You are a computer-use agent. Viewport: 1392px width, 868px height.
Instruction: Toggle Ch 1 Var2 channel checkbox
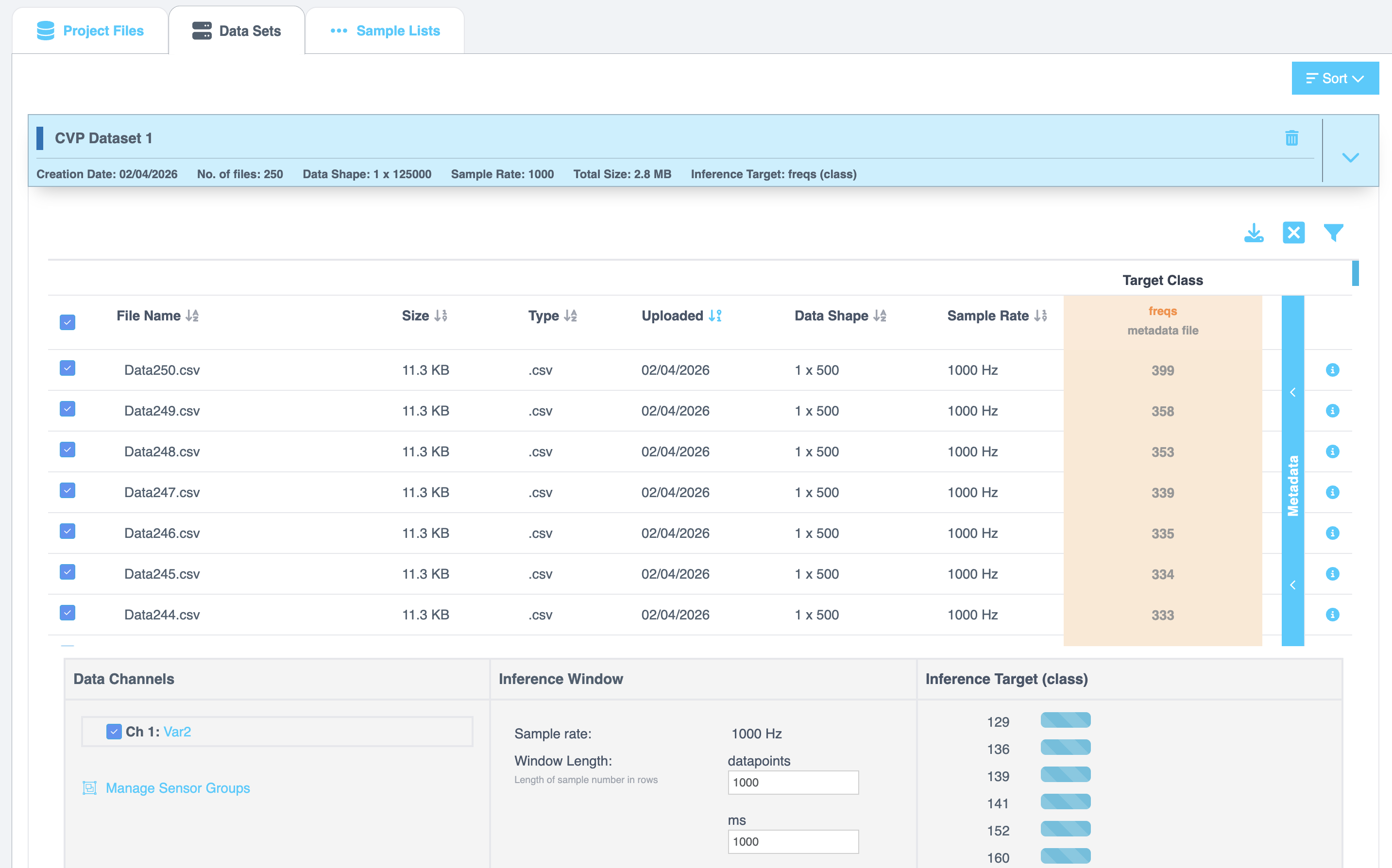114,732
